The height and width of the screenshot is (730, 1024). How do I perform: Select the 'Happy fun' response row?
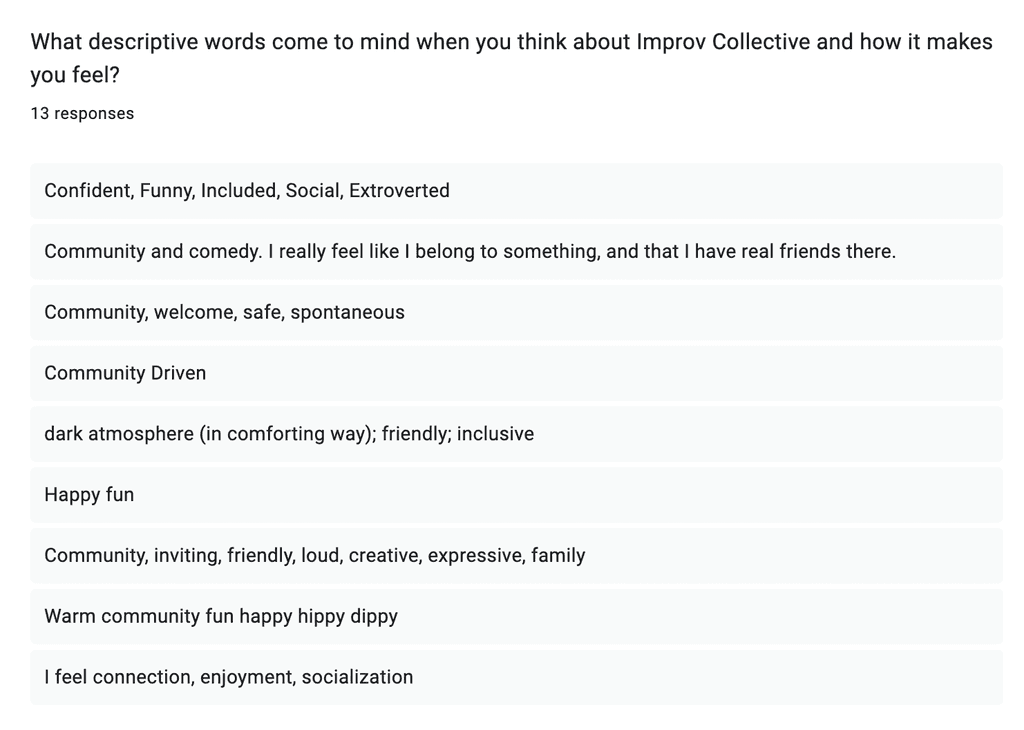(517, 494)
